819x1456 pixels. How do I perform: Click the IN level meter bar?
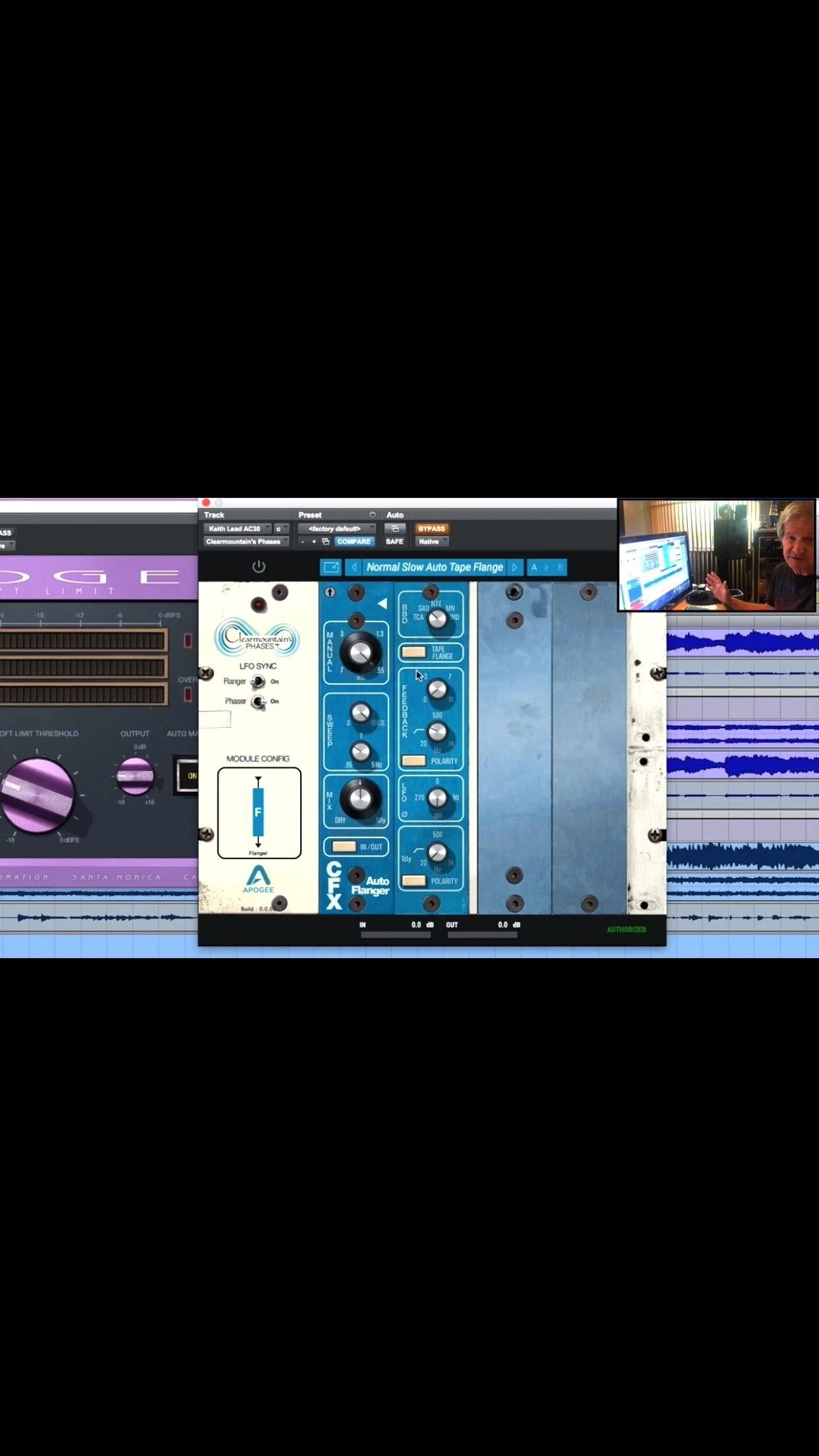click(x=396, y=934)
